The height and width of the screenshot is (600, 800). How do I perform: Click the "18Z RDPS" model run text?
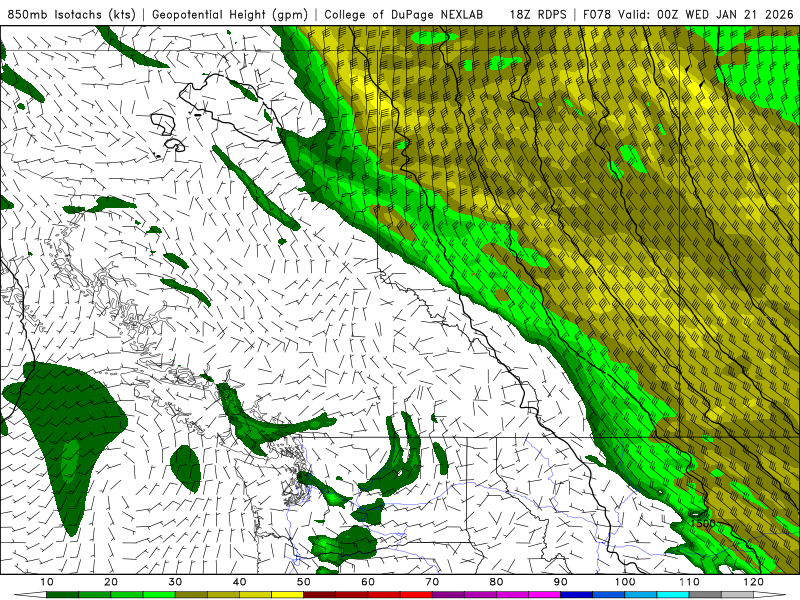(x=538, y=14)
